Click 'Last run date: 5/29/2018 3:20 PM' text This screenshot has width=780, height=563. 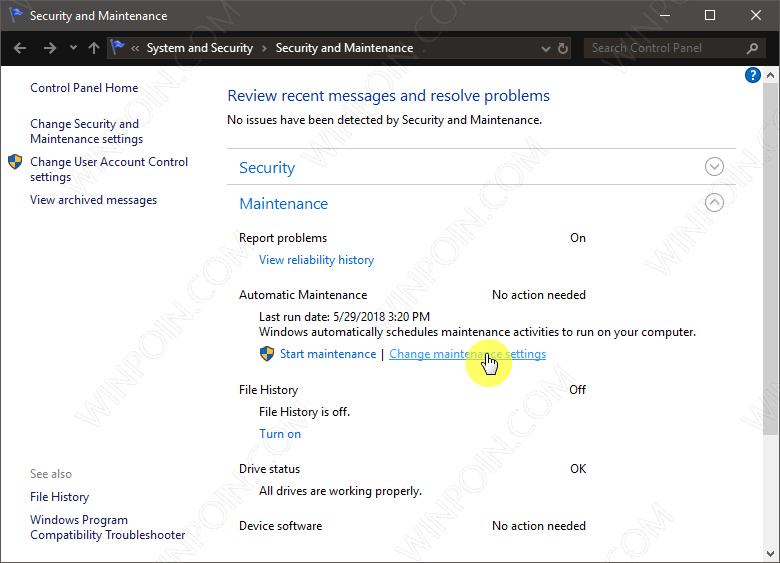(x=344, y=317)
